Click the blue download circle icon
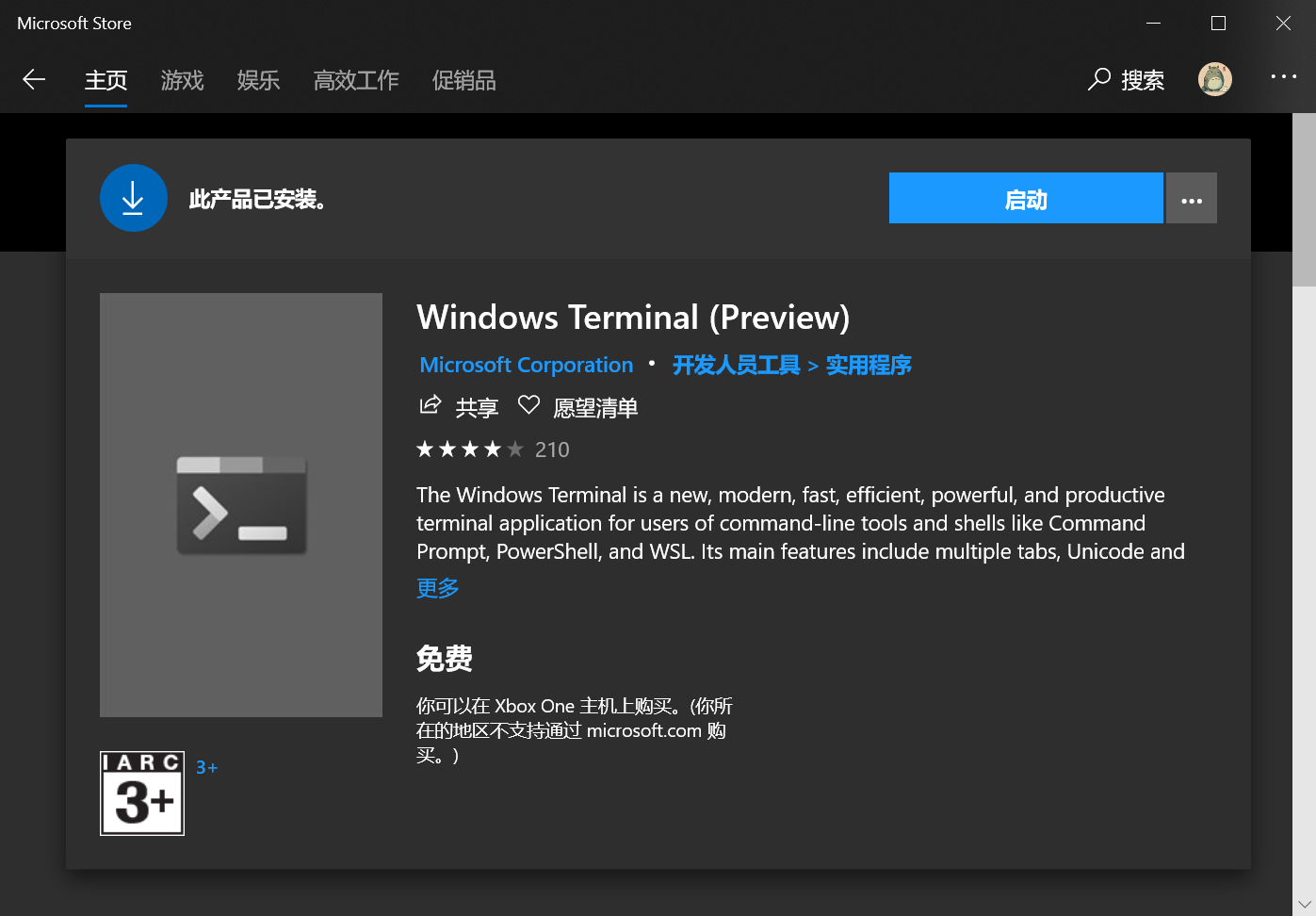 pyautogui.click(x=134, y=198)
